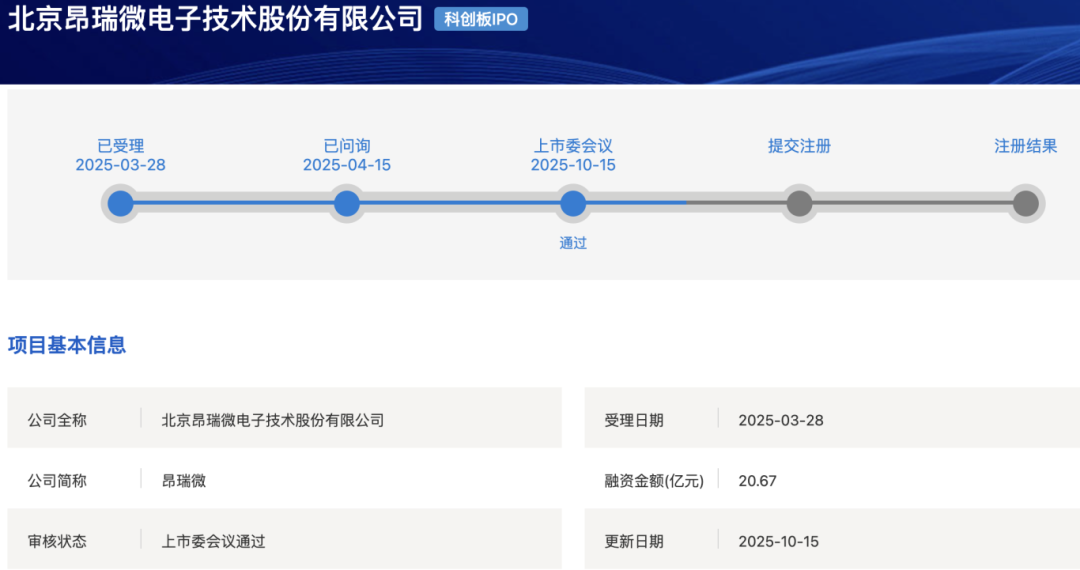Select the 受理日期 value 2025-03-28 in table
This screenshot has width=1080, height=570.
tap(781, 420)
